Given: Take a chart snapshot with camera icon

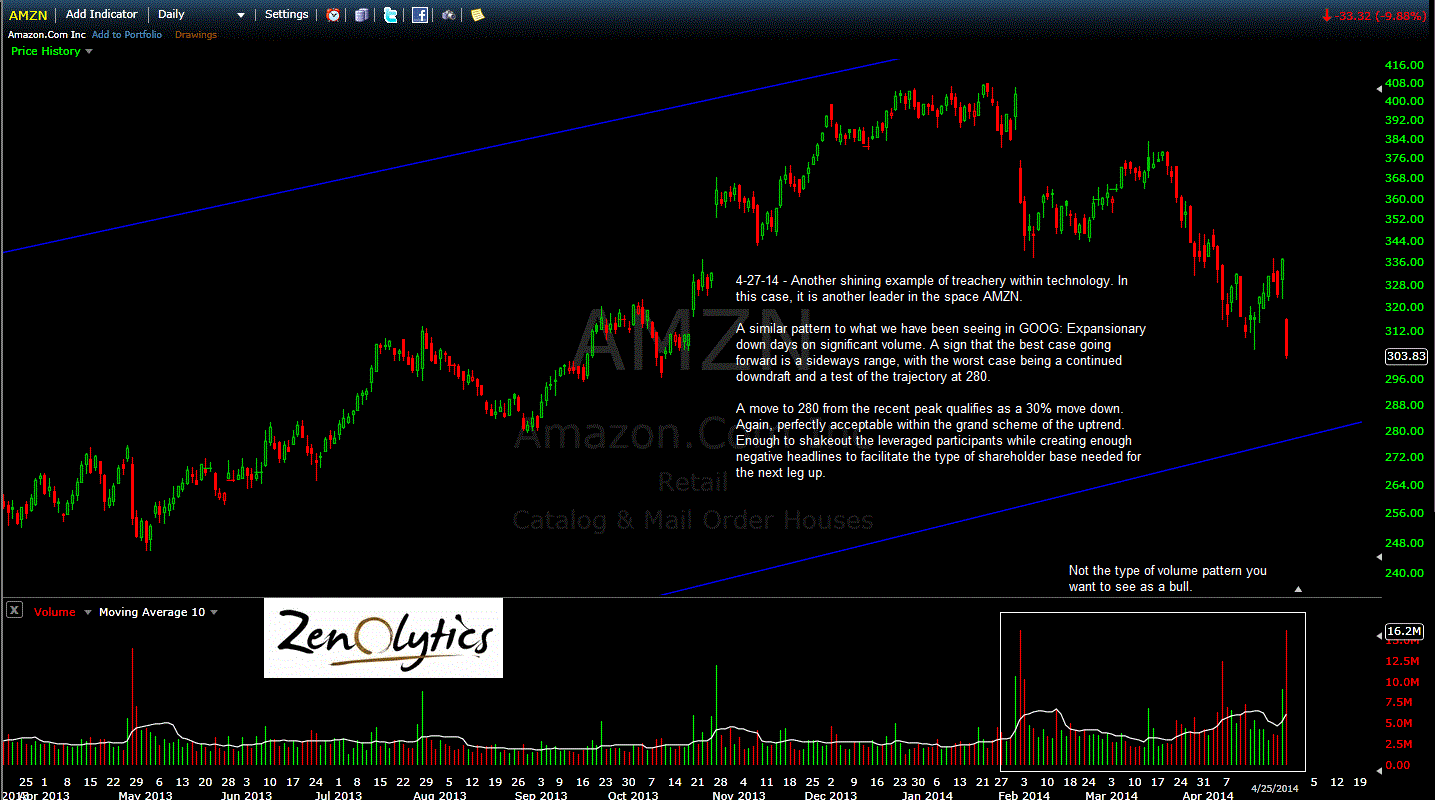Looking at the screenshot, I should click(449, 15).
